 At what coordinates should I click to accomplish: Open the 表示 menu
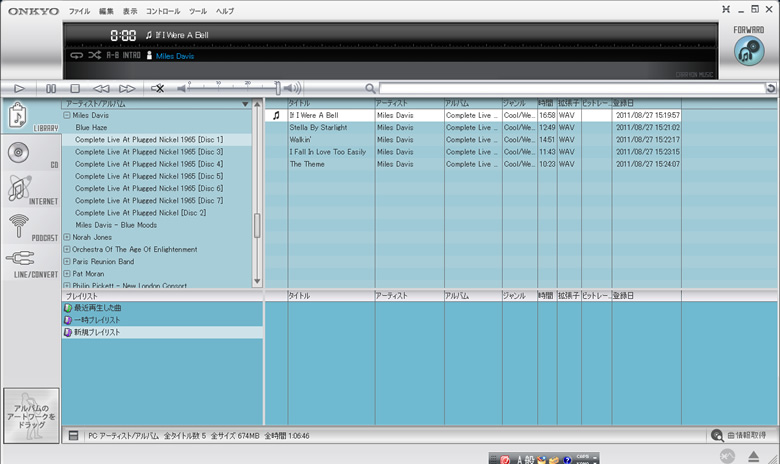click(130, 11)
